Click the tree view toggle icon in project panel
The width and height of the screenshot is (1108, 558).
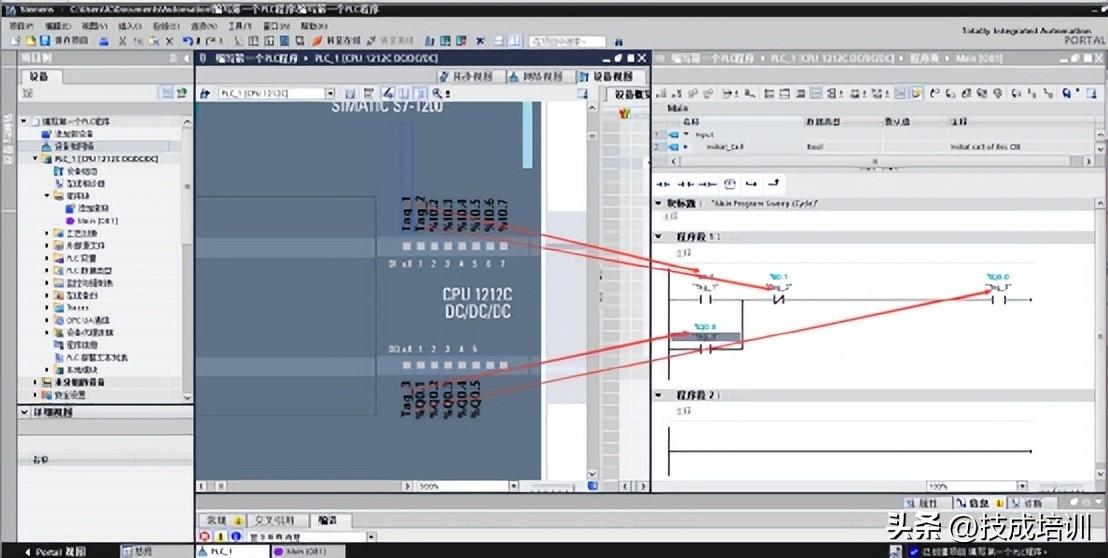pos(165,93)
